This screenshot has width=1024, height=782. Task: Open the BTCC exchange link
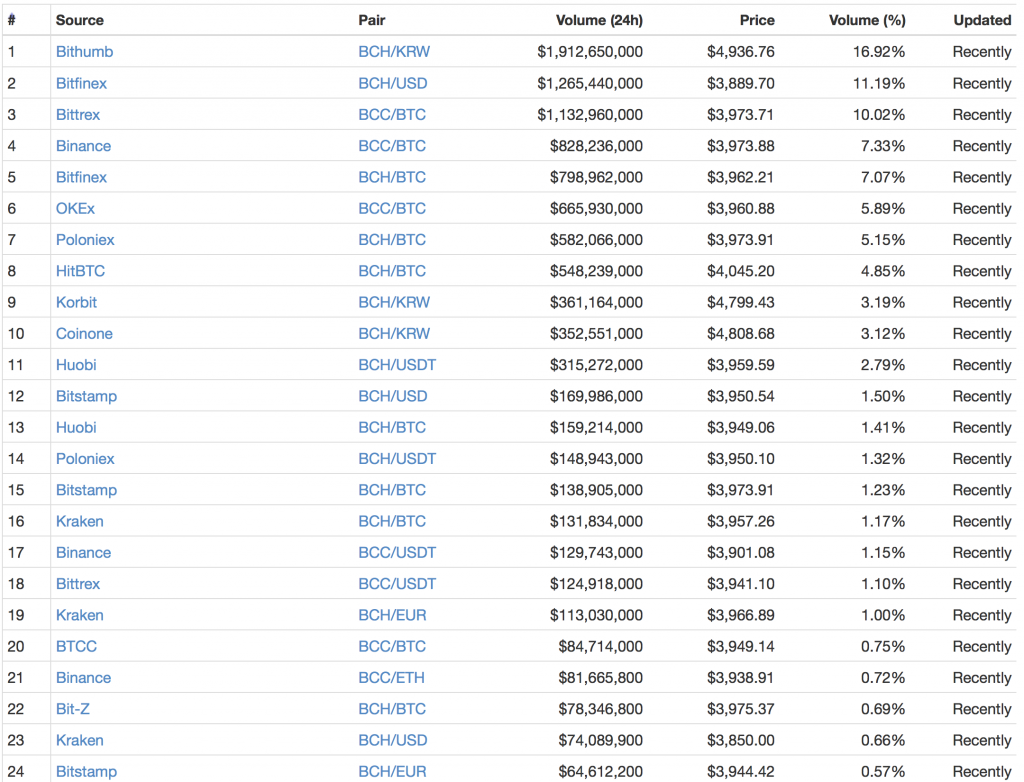(76, 647)
